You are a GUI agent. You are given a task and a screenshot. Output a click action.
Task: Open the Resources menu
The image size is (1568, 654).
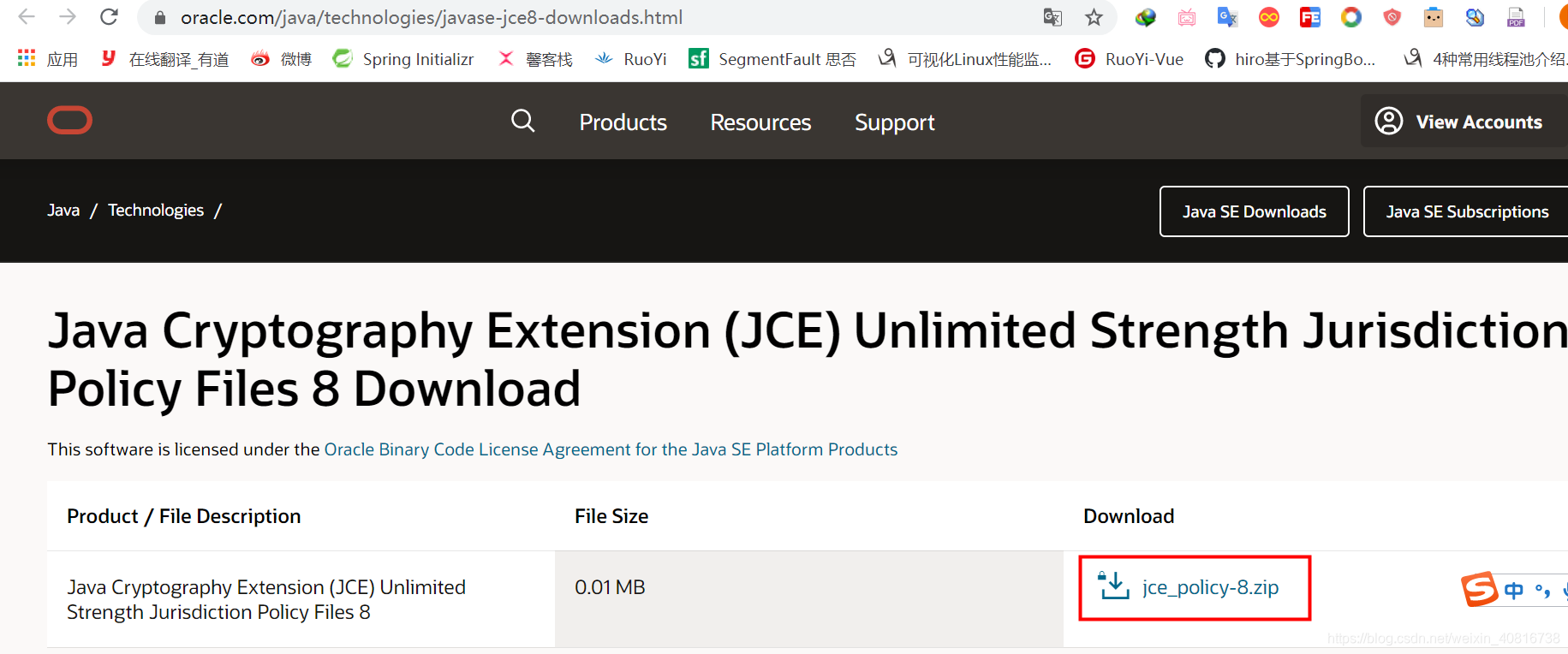point(760,122)
